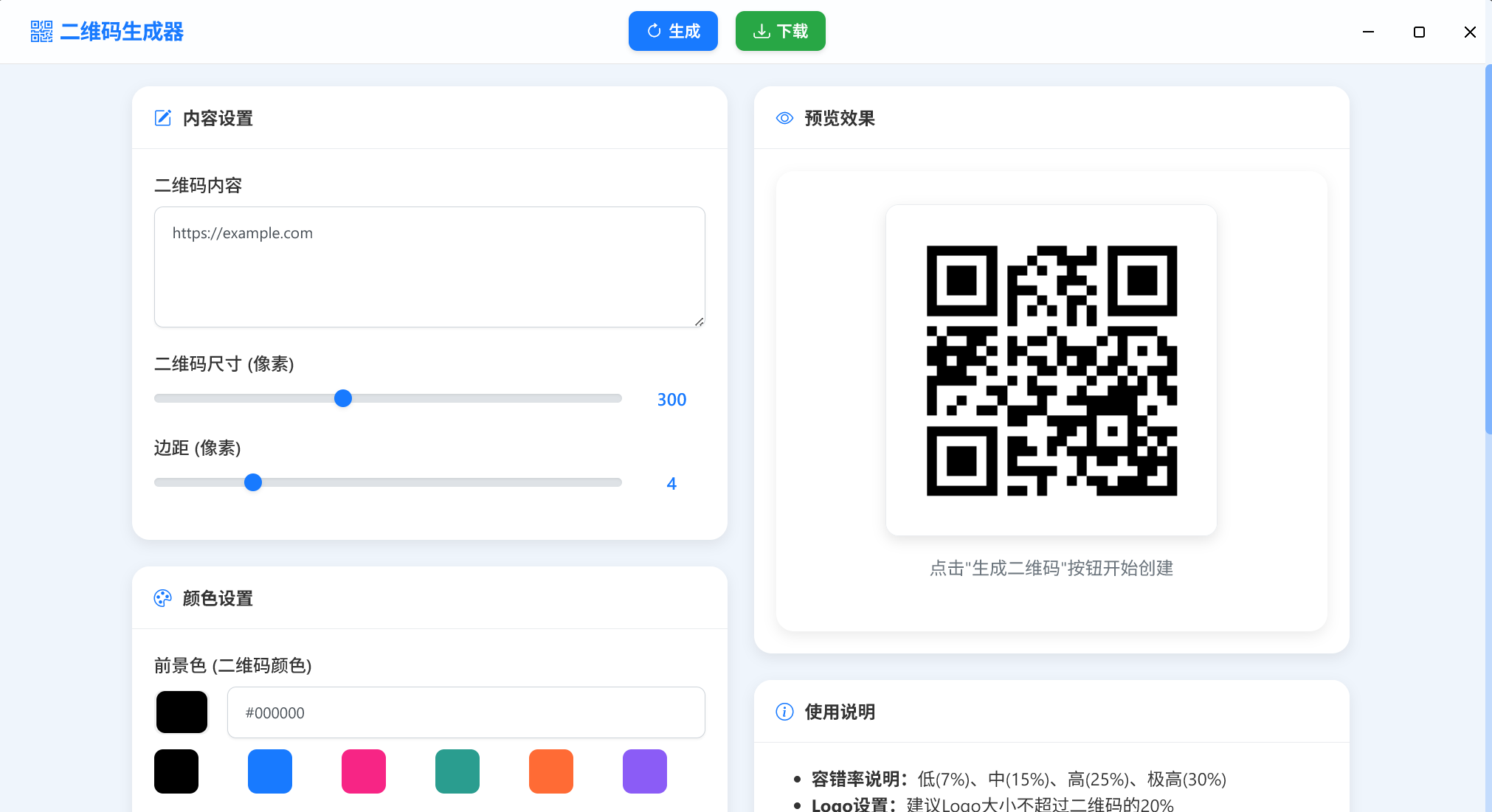Select the blue preset color swatch
Image resolution: width=1492 pixels, height=812 pixels.
coord(270,771)
